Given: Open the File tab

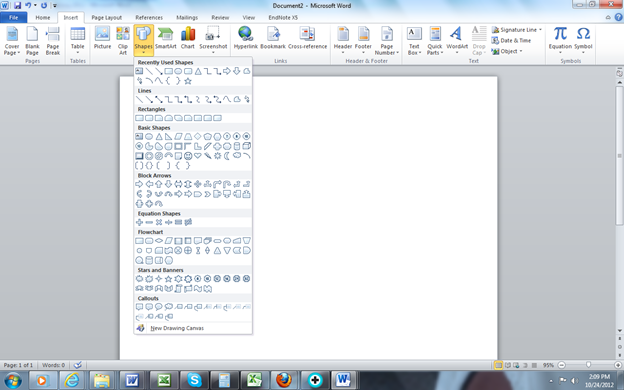Looking at the screenshot, I should click(x=14, y=18).
